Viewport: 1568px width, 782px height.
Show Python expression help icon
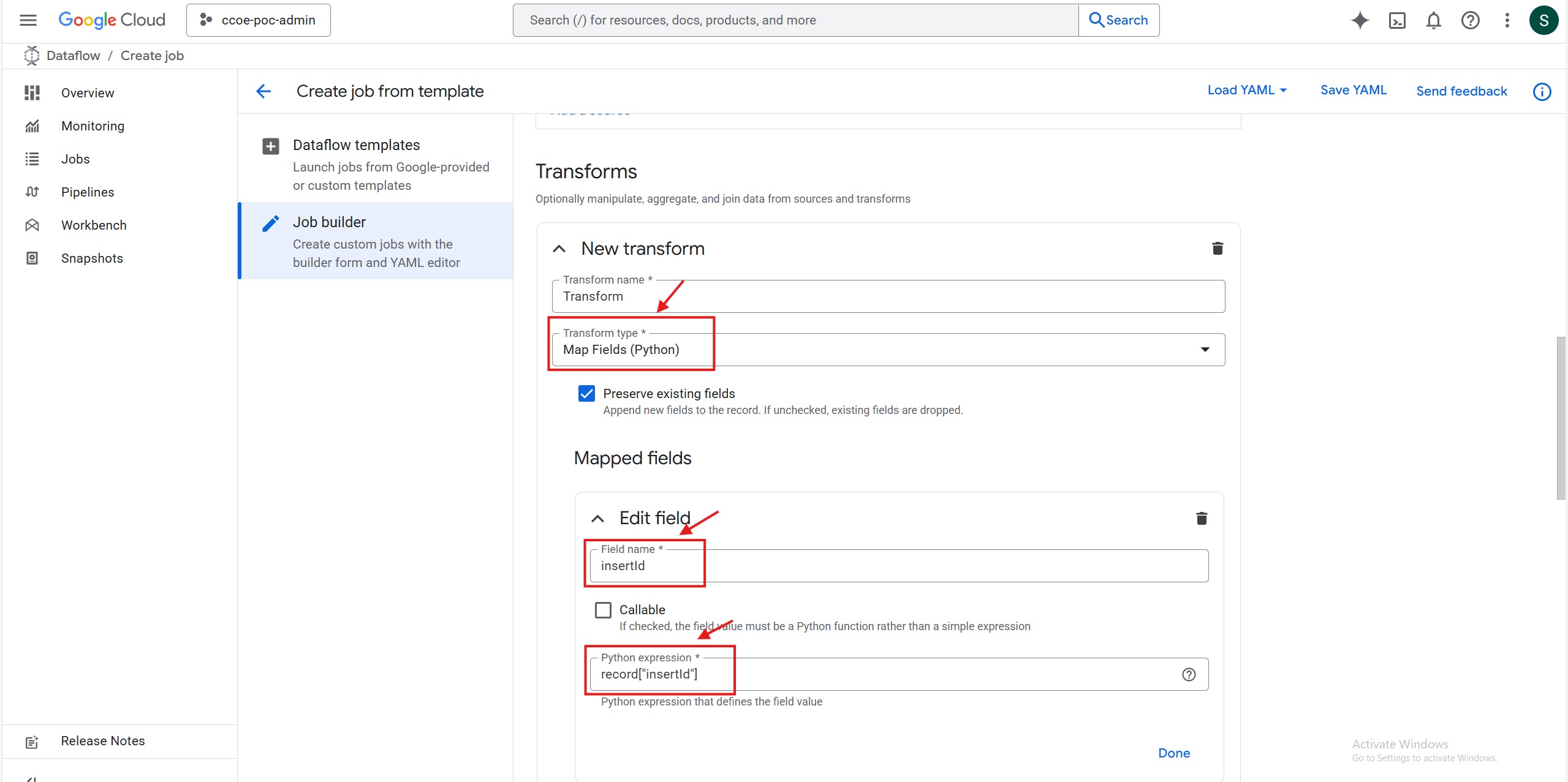(x=1189, y=674)
